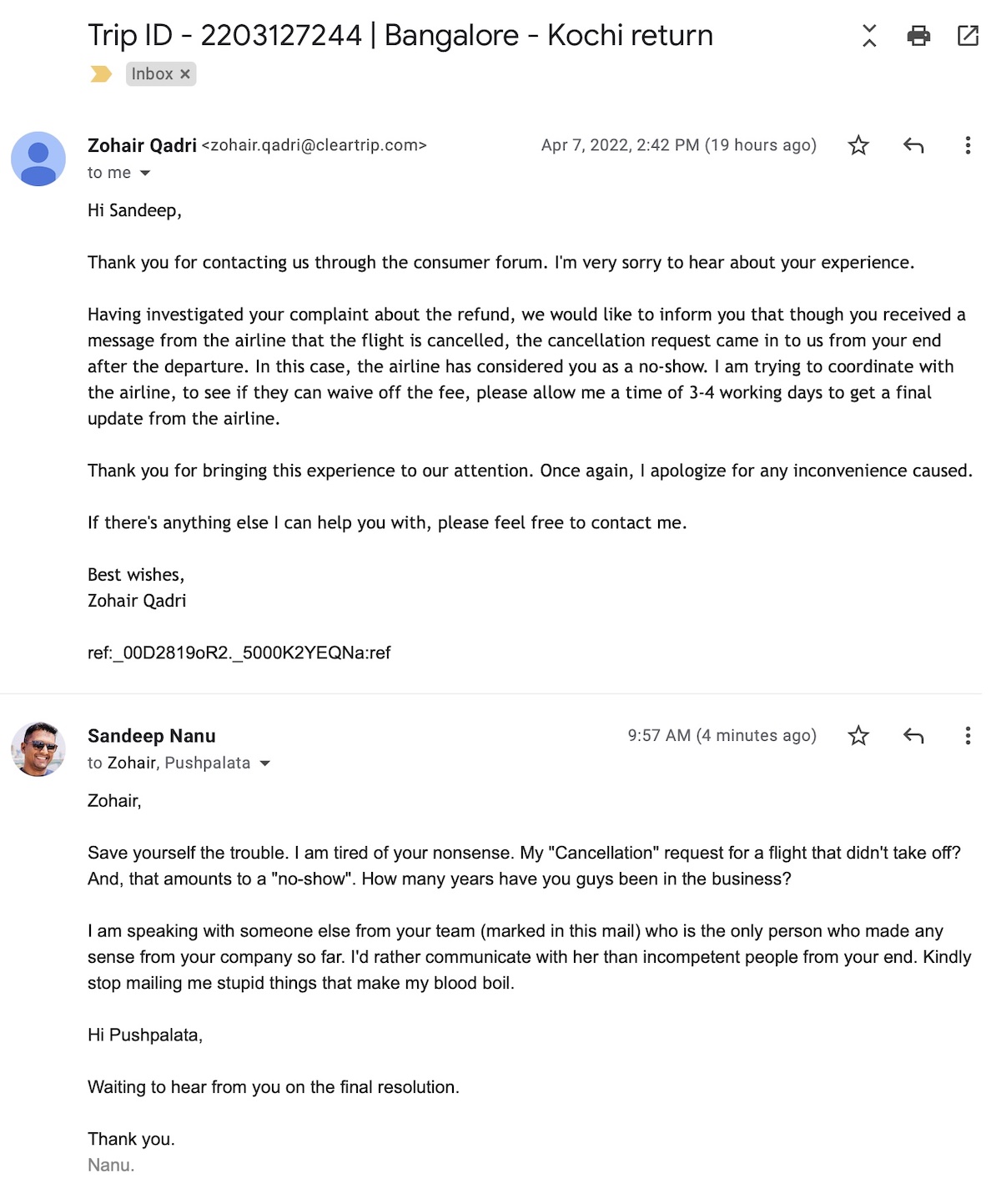1001x1204 pixels.
Task: Show recipient details under Zohair Qadri
Action: [x=145, y=174]
